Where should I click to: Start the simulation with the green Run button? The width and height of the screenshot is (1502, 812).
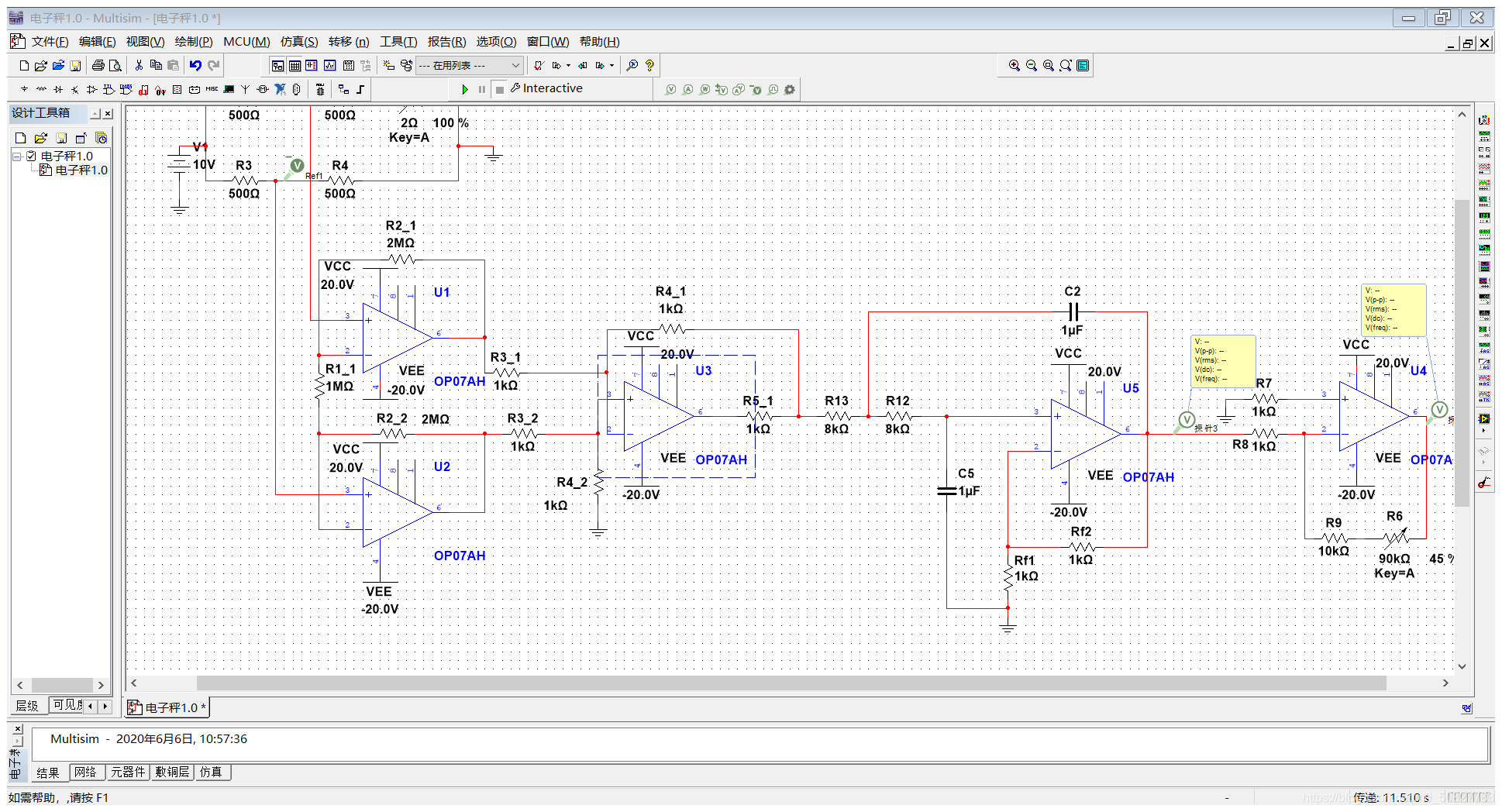465,89
